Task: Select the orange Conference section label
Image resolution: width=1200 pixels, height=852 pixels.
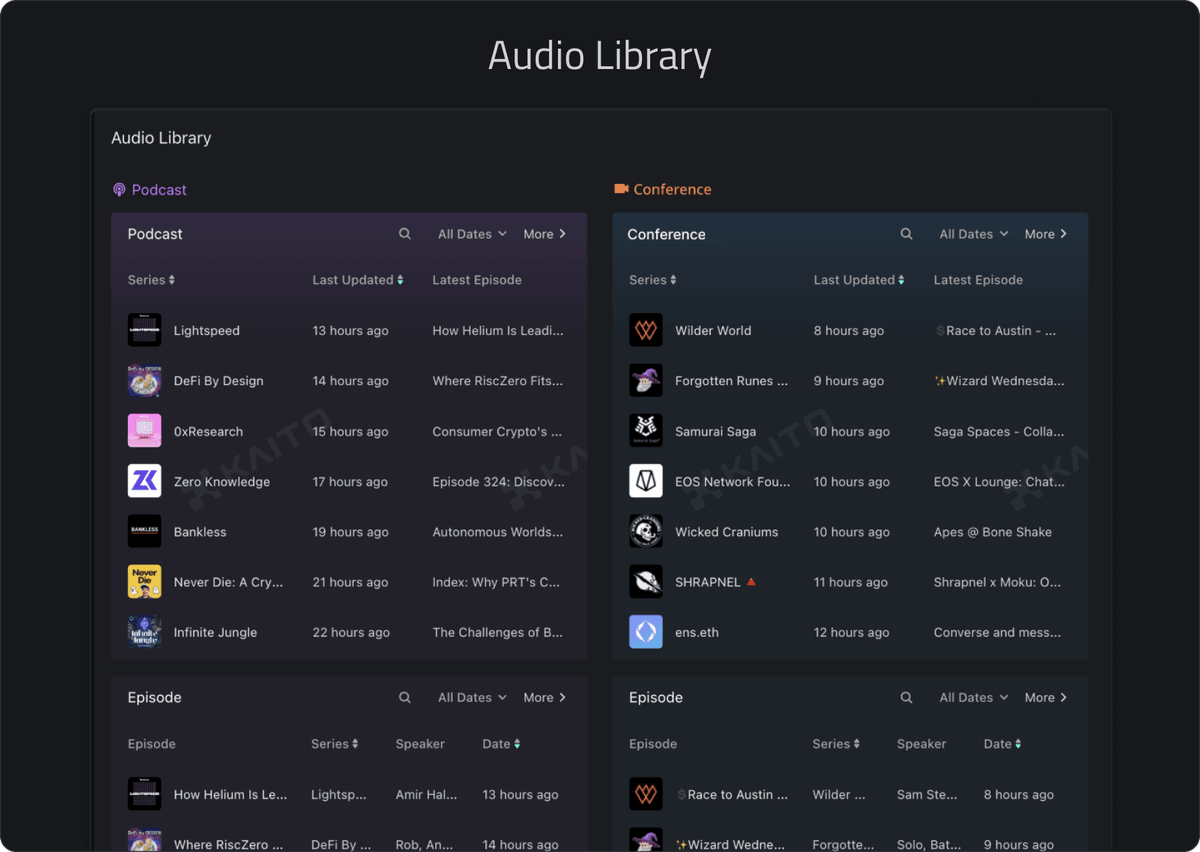Action: tap(672, 189)
